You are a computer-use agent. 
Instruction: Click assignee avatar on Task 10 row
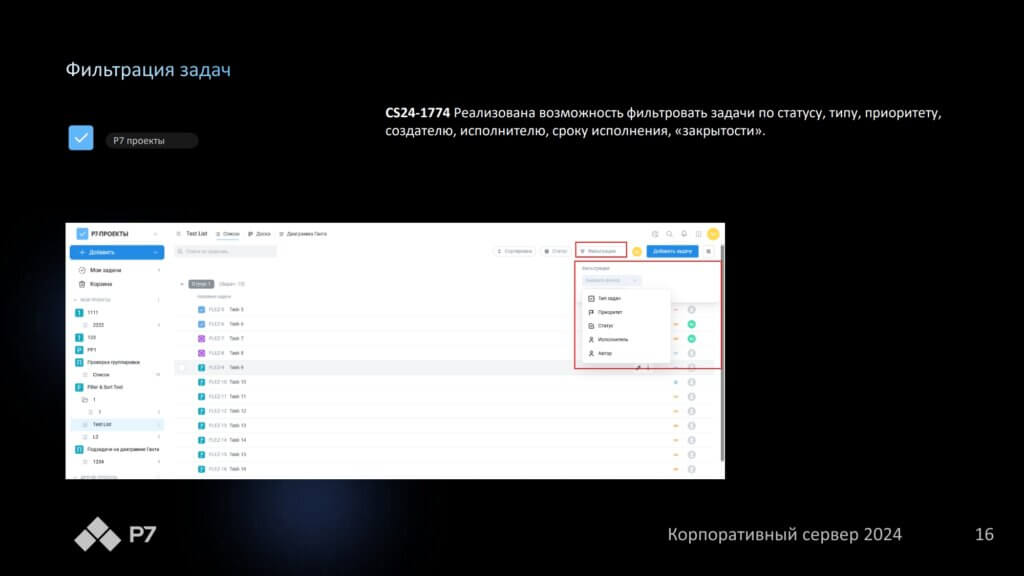pos(691,382)
